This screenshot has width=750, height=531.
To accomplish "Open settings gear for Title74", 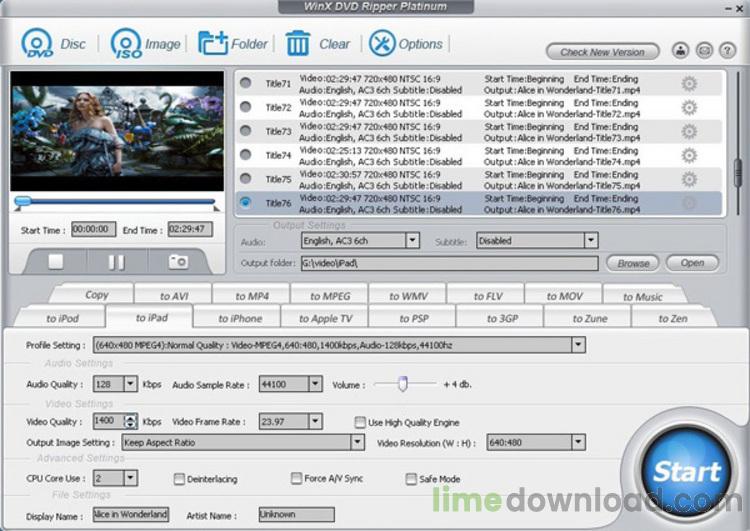I will tap(689, 155).
